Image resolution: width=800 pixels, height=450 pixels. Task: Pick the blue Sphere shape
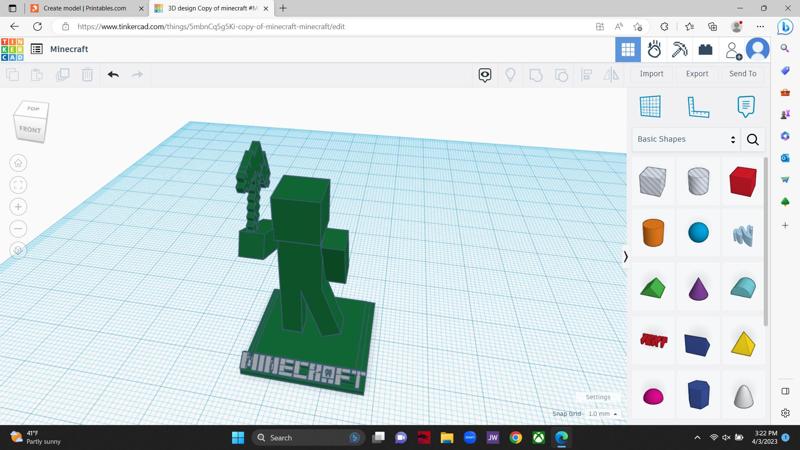[698, 232]
